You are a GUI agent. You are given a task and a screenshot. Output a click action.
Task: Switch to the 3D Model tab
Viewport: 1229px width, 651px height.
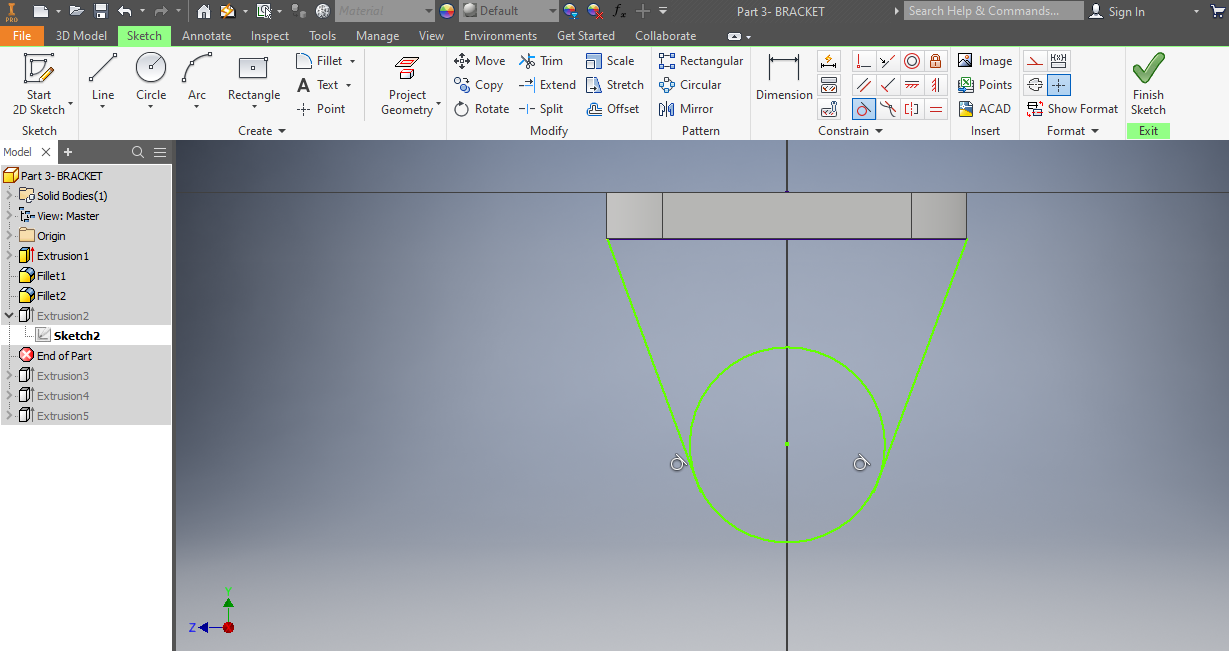point(81,34)
